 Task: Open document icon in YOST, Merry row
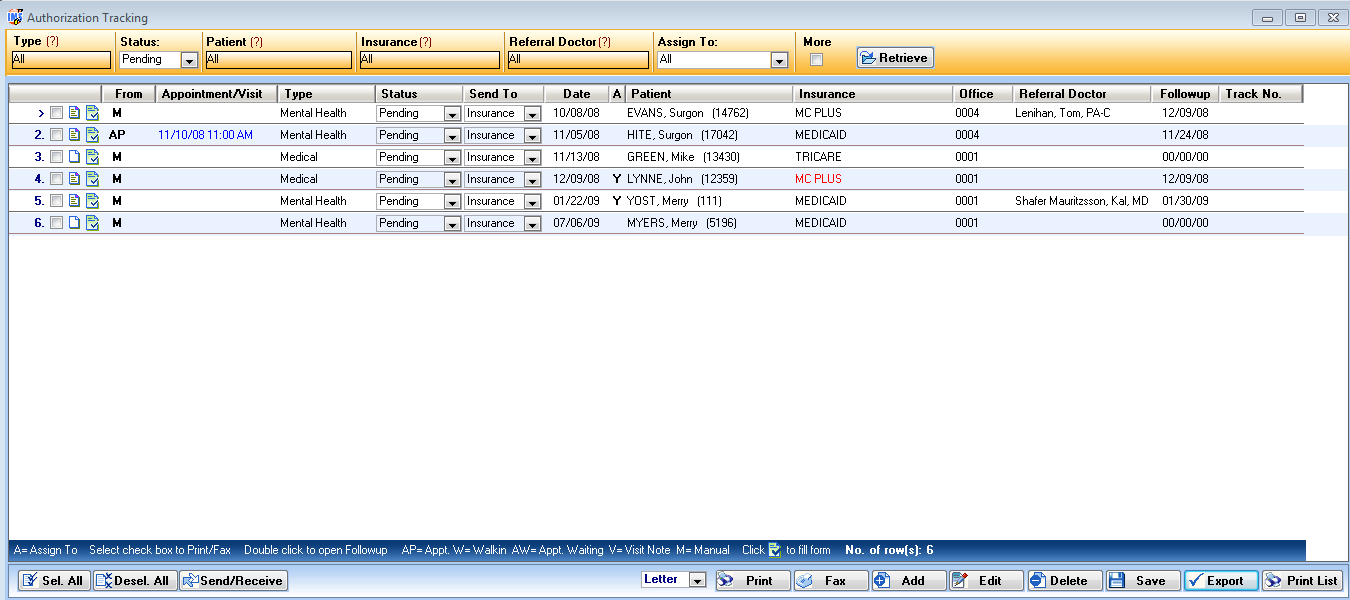[74, 201]
